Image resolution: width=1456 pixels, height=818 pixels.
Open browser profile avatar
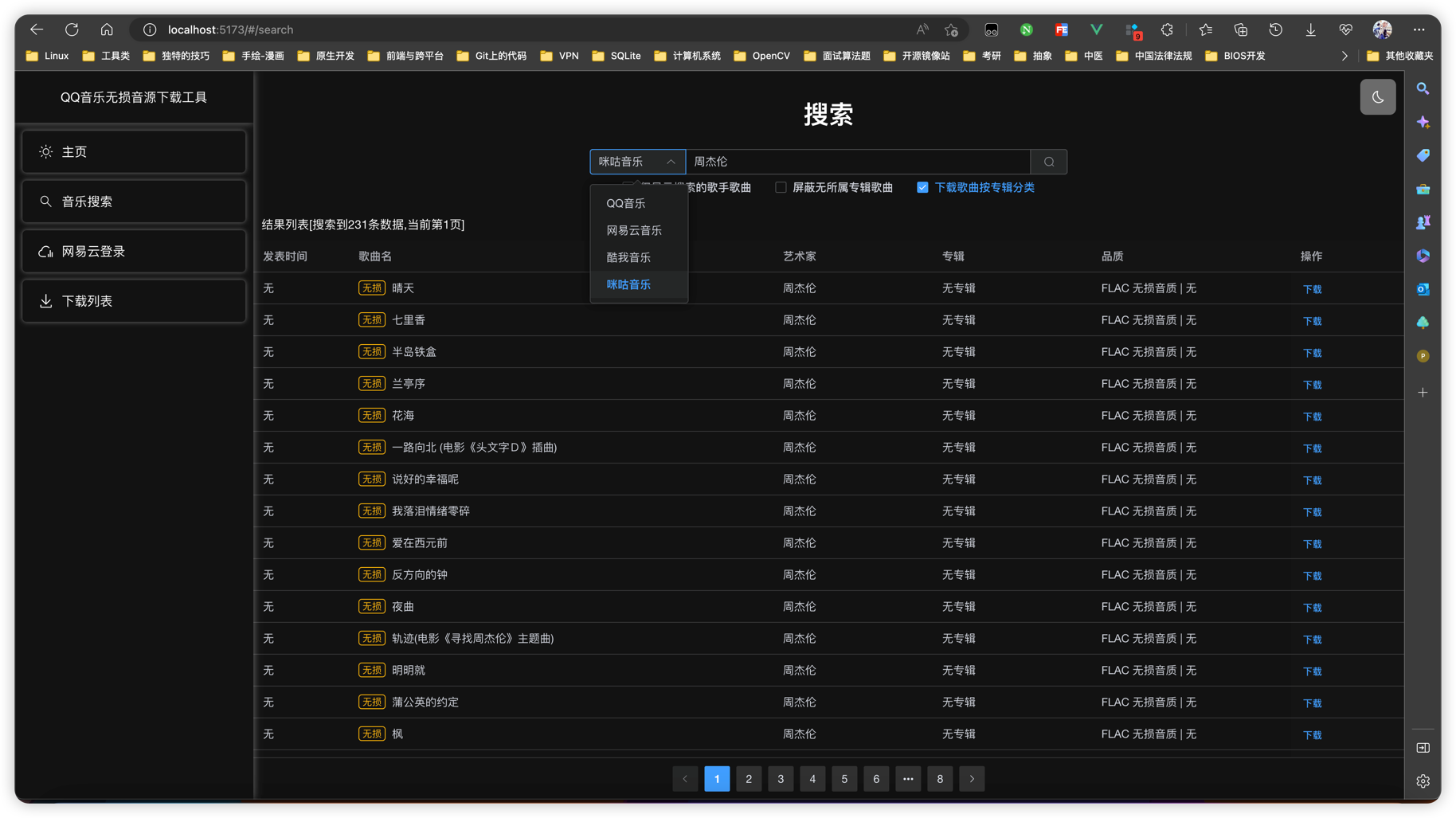1382,29
